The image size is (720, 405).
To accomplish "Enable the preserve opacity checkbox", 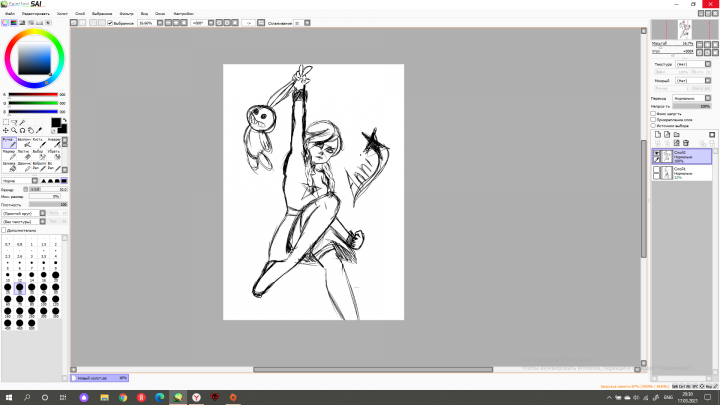I will pyautogui.click(x=653, y=113).
